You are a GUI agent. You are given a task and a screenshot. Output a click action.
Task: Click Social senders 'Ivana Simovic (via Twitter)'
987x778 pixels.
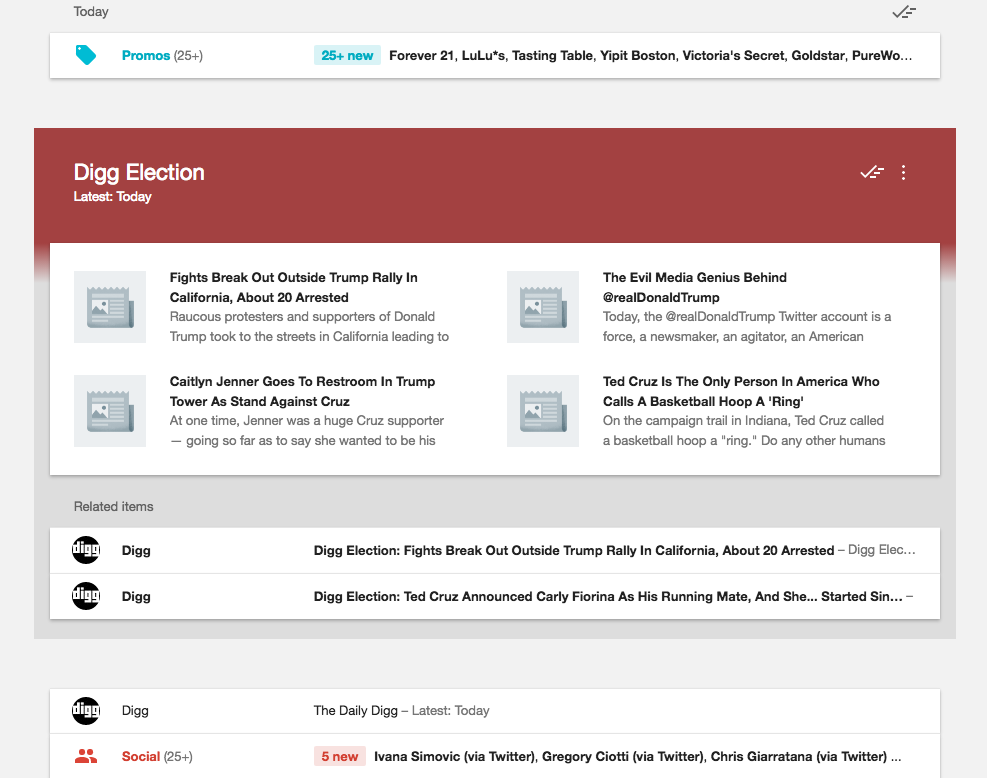click(x=454, y=756)
